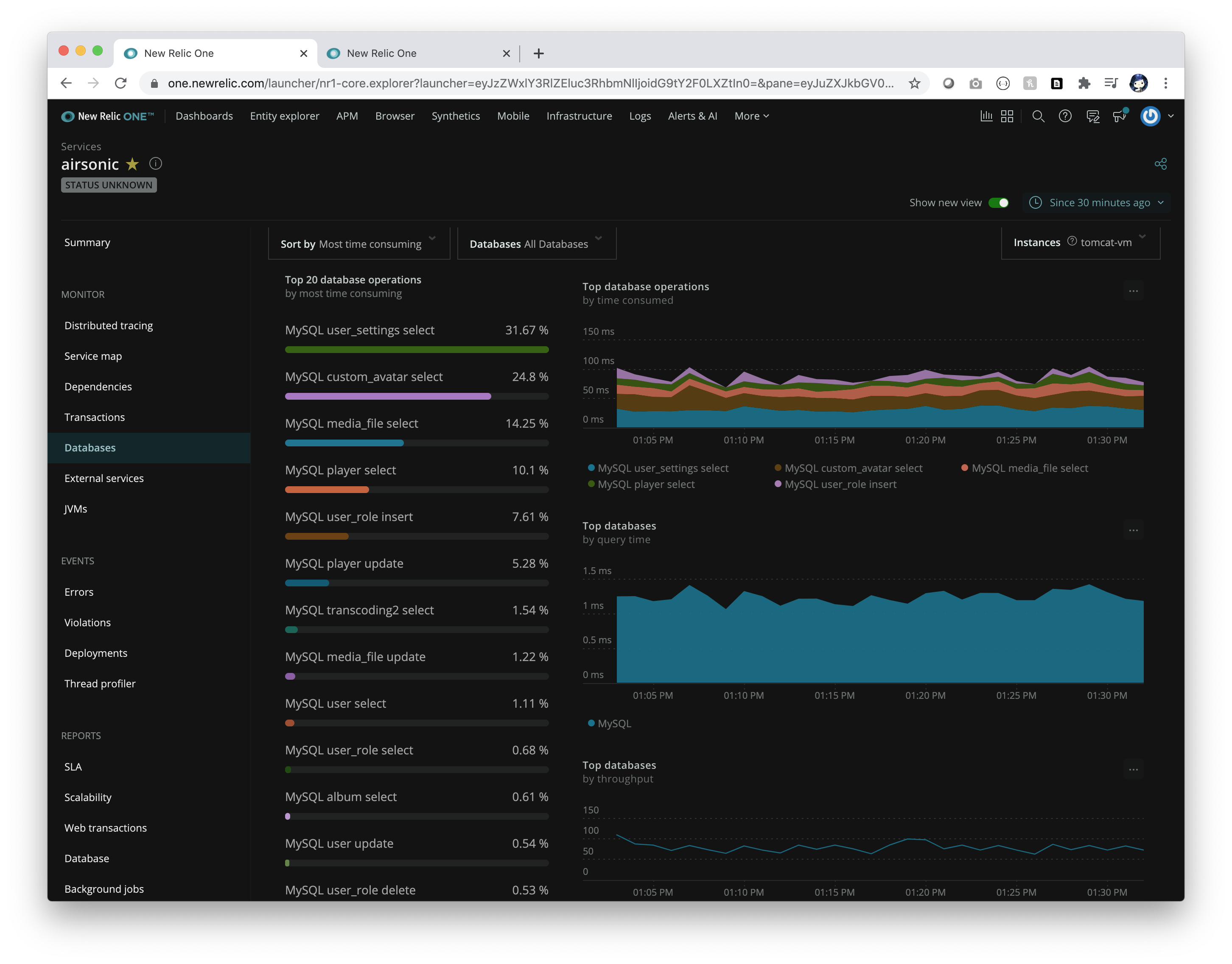This screenshot has width=1232, height=964.
Task: Open External services in the sidebar
Action: [104, 479]
